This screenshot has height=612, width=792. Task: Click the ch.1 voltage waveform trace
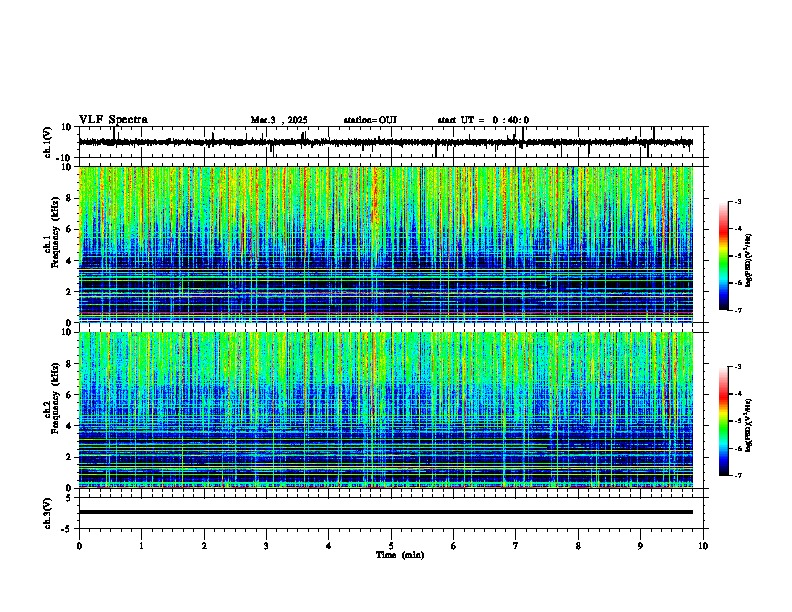tap(386, 142)
